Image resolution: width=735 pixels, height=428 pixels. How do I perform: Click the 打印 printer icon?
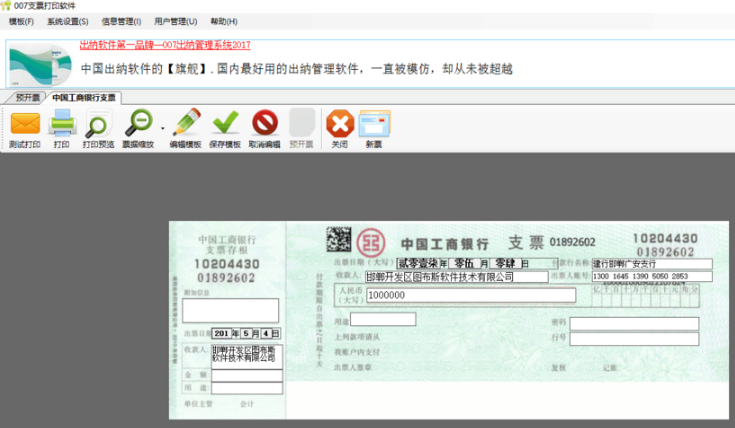(x=62, y=123)
